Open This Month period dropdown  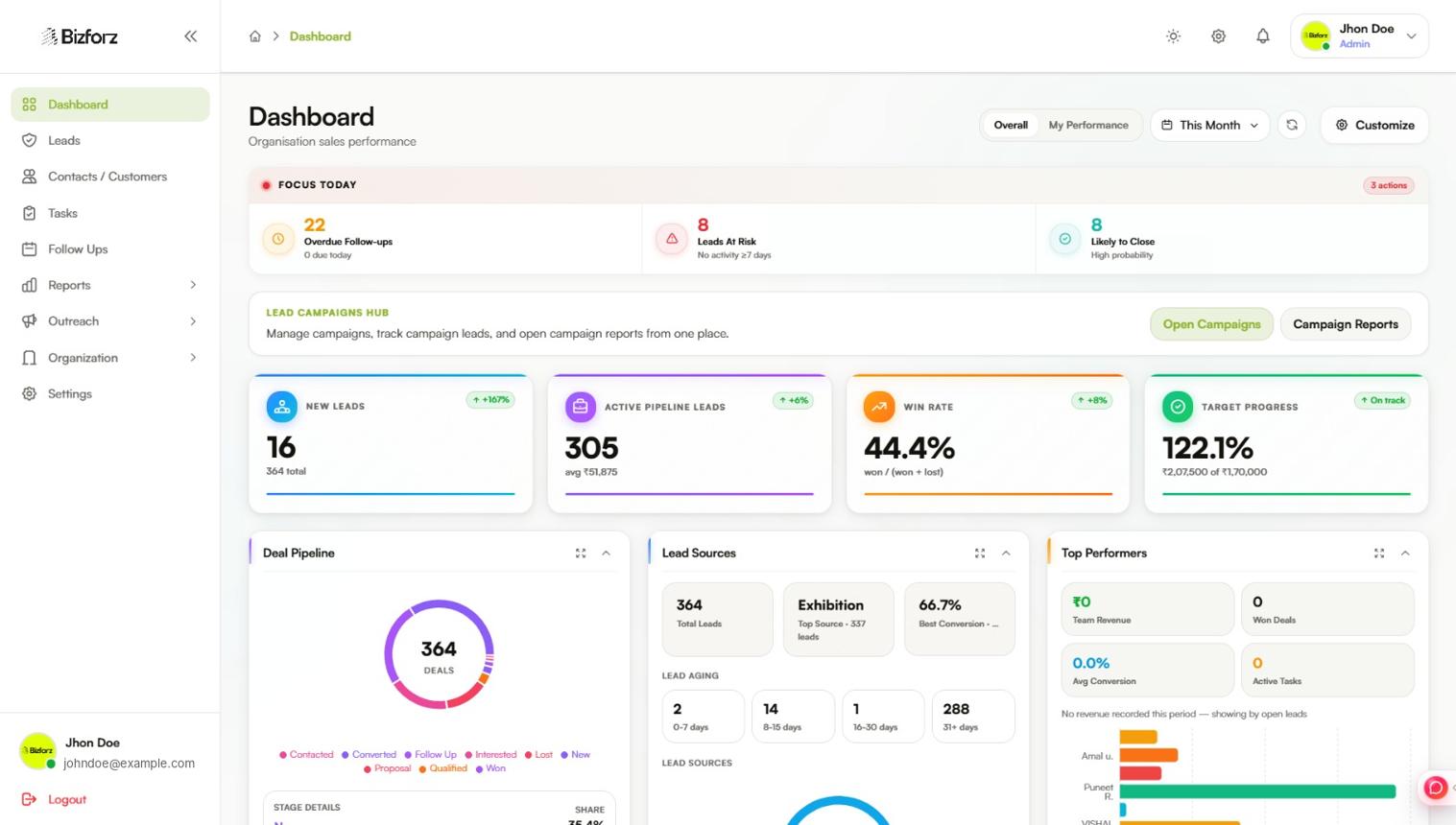pos(1209,125)
